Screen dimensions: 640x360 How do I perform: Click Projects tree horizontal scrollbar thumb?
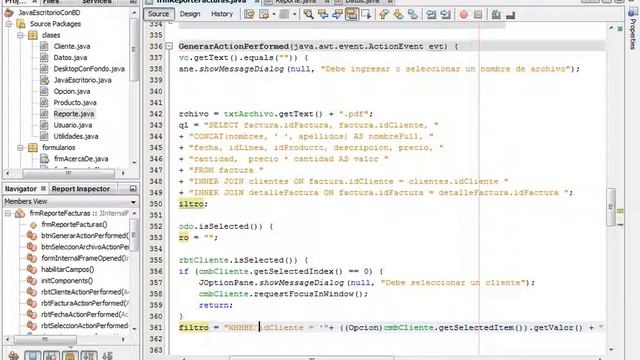click(x=69, y=173)
